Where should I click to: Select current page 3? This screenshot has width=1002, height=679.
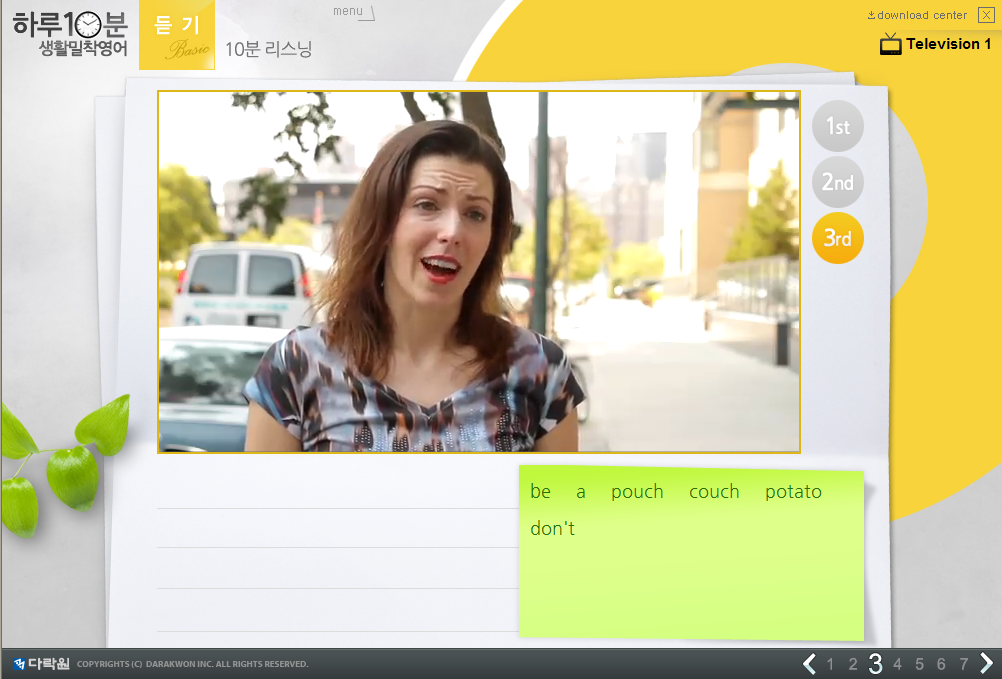[x=875, y=664]
